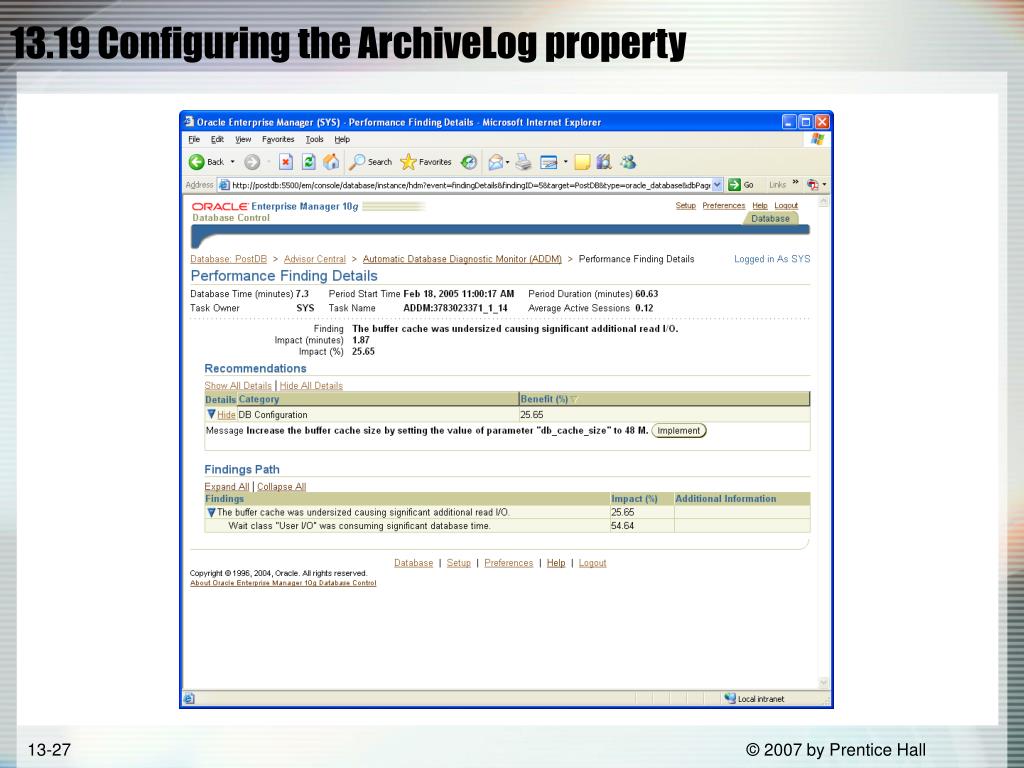This screenshot has height=768, width=1024.
Task: Click the Impact value 54.64 cell
Action: point(642,526)
